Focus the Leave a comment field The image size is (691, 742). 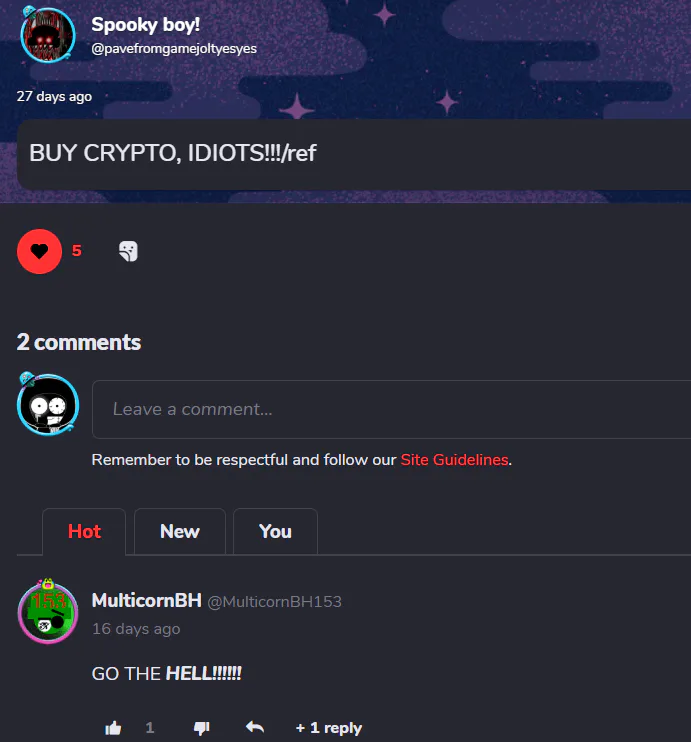click(x=392, y=409)
